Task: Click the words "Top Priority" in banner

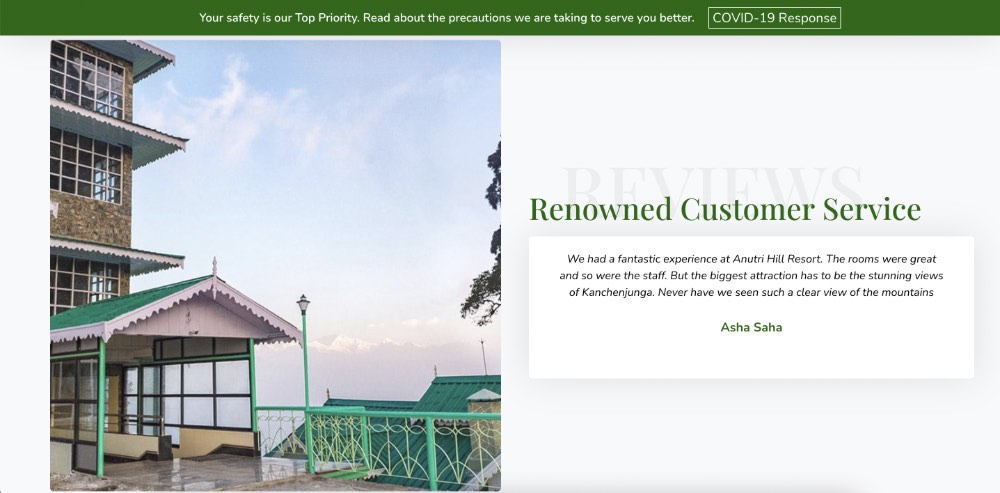Action: point(326,18)
